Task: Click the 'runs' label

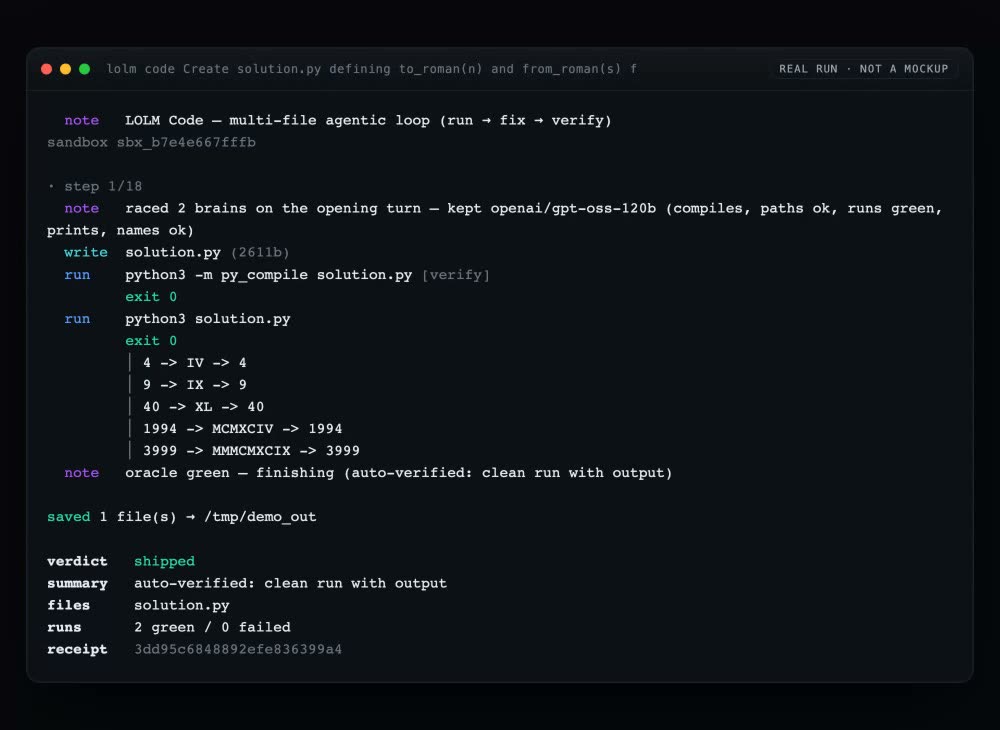Action: pos(64,627)
